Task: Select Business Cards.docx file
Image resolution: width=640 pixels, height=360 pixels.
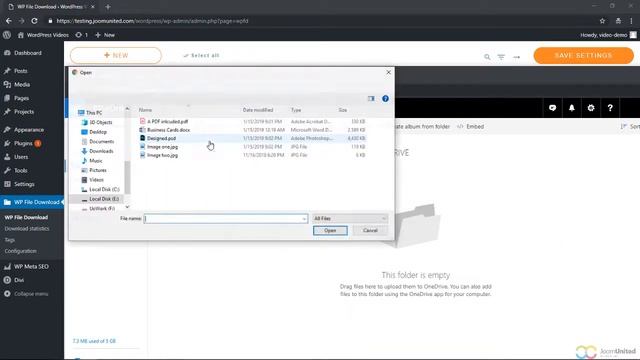Action: click(x=169, y=130)
